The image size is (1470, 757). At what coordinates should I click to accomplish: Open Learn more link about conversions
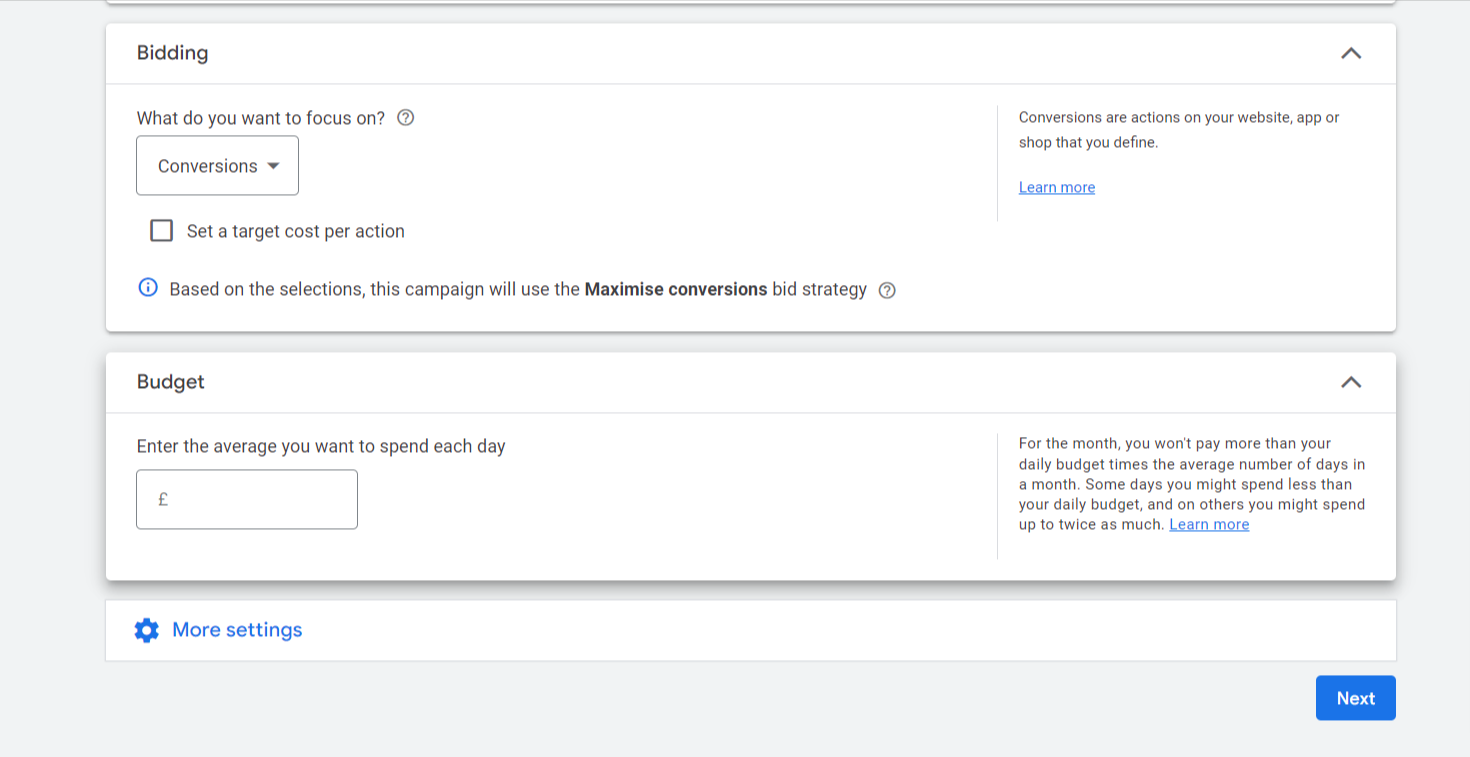click(1057, 188)
